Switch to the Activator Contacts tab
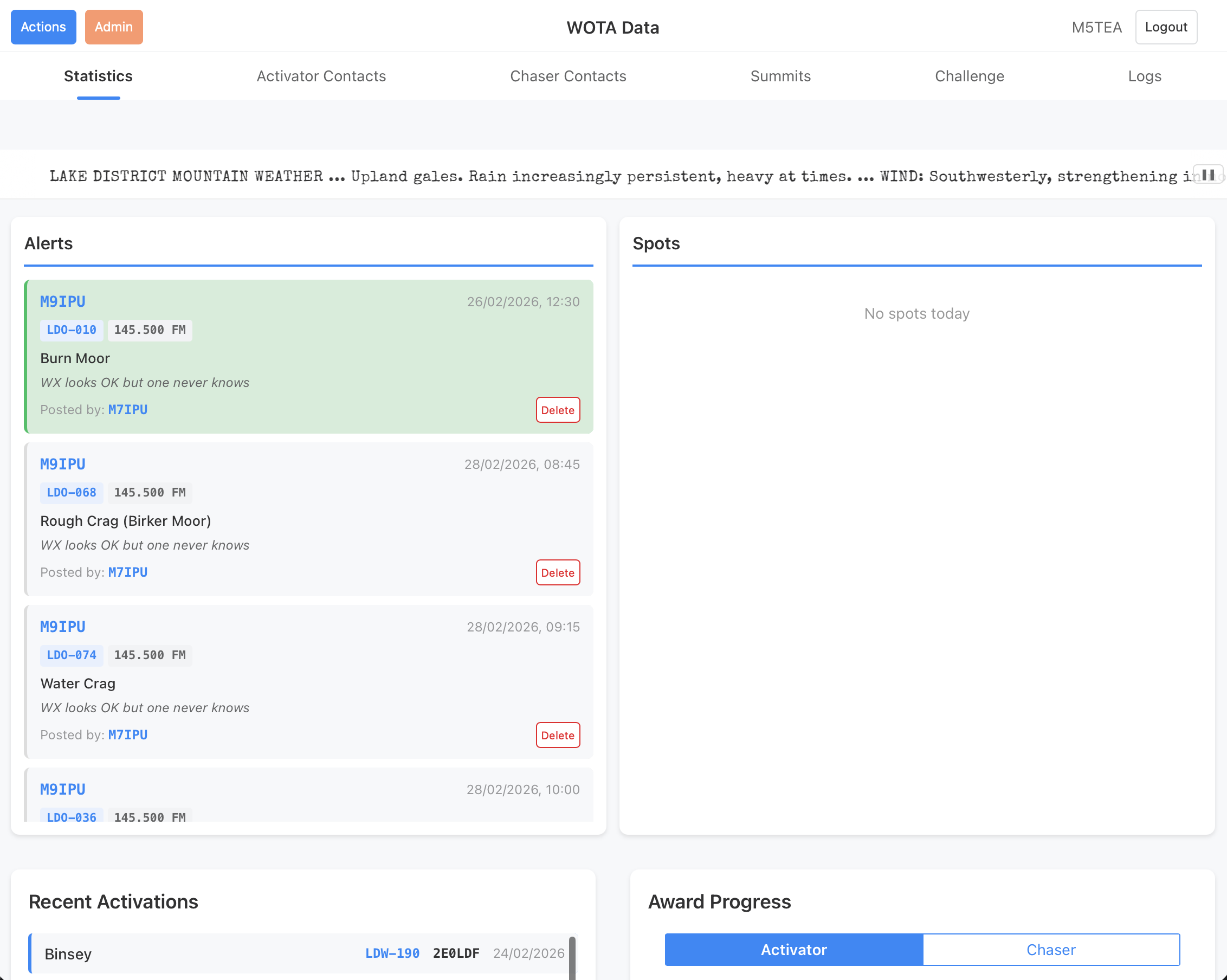Screen dimensions: 1227x980 (321, 76)
